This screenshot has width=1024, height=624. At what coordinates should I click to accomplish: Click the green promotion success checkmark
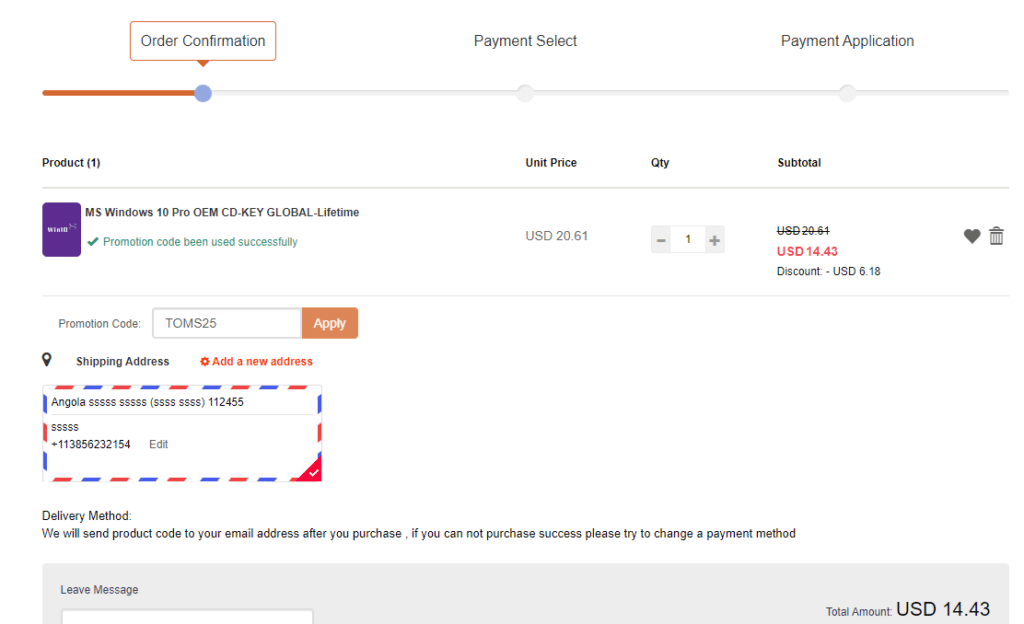93,242
